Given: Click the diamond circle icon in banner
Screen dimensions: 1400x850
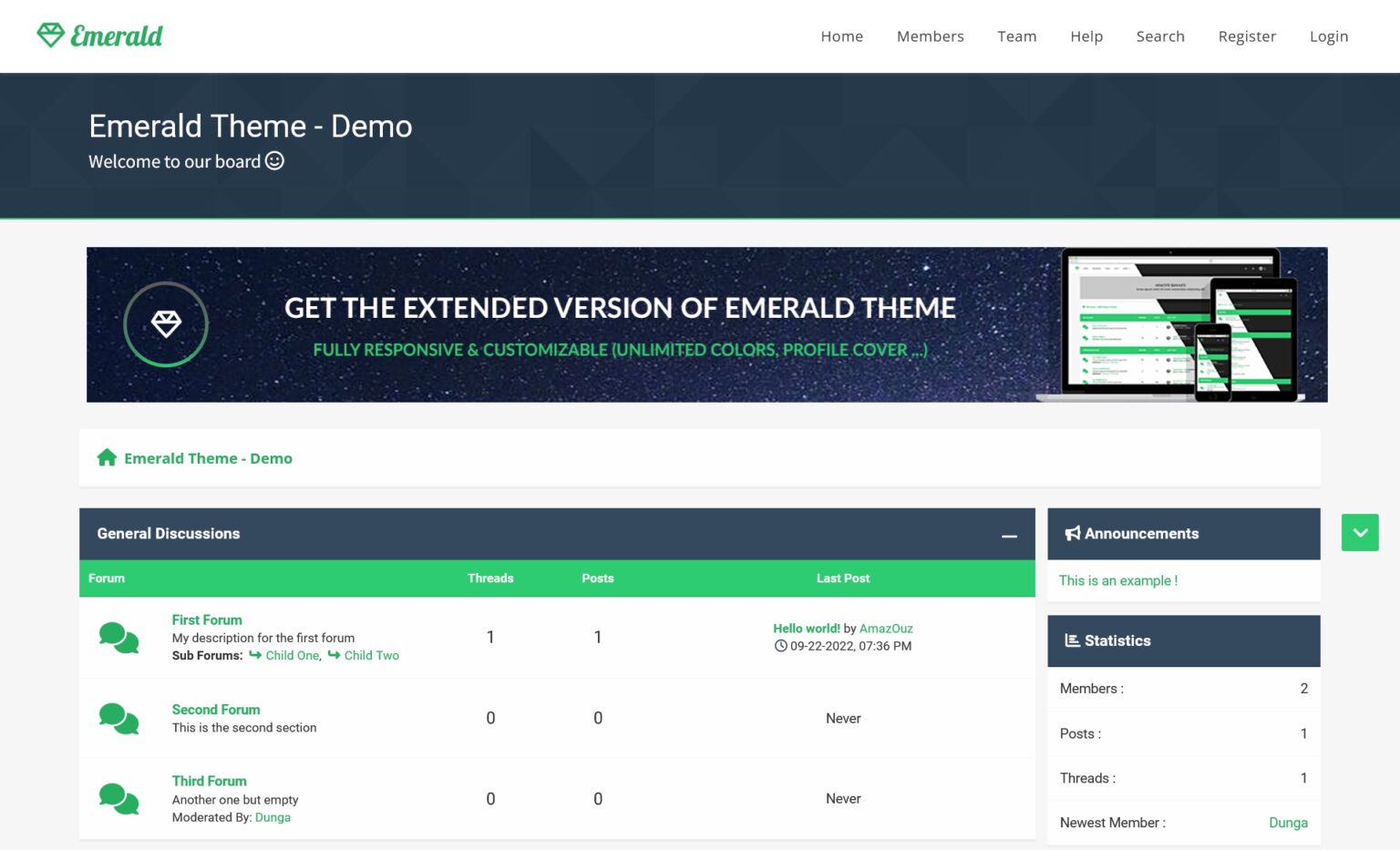Looking at the screenshot, I should pyautogui.click(x=166, y=324).
